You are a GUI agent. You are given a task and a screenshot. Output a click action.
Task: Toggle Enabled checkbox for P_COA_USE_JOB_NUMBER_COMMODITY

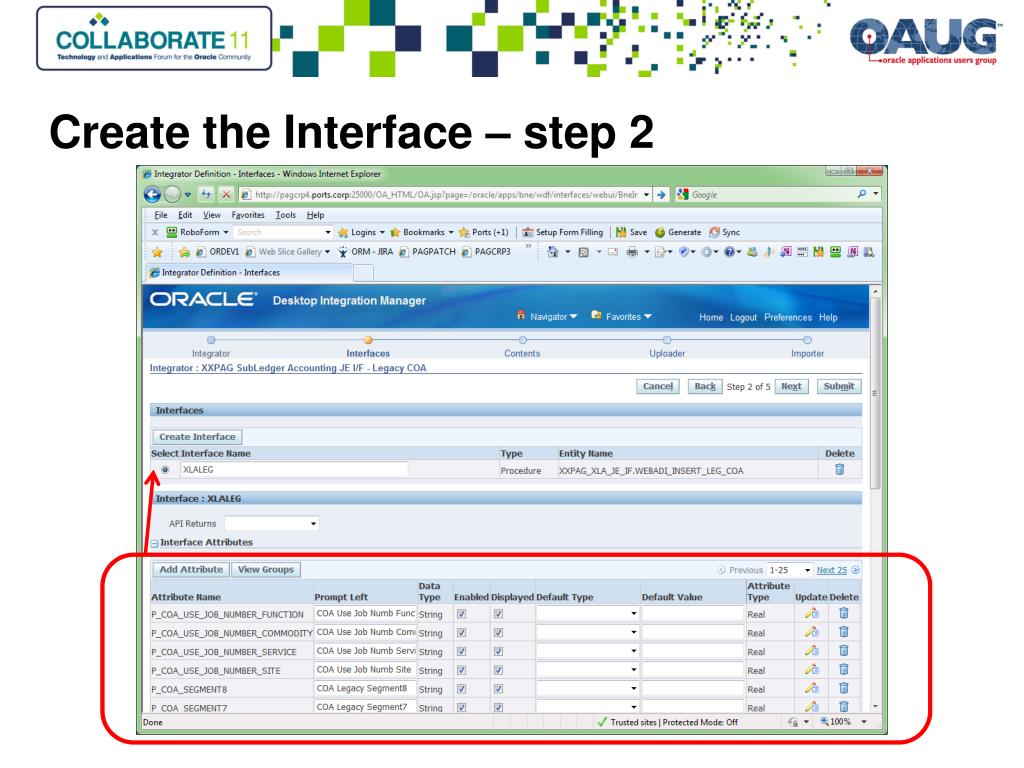click(462, 633)
